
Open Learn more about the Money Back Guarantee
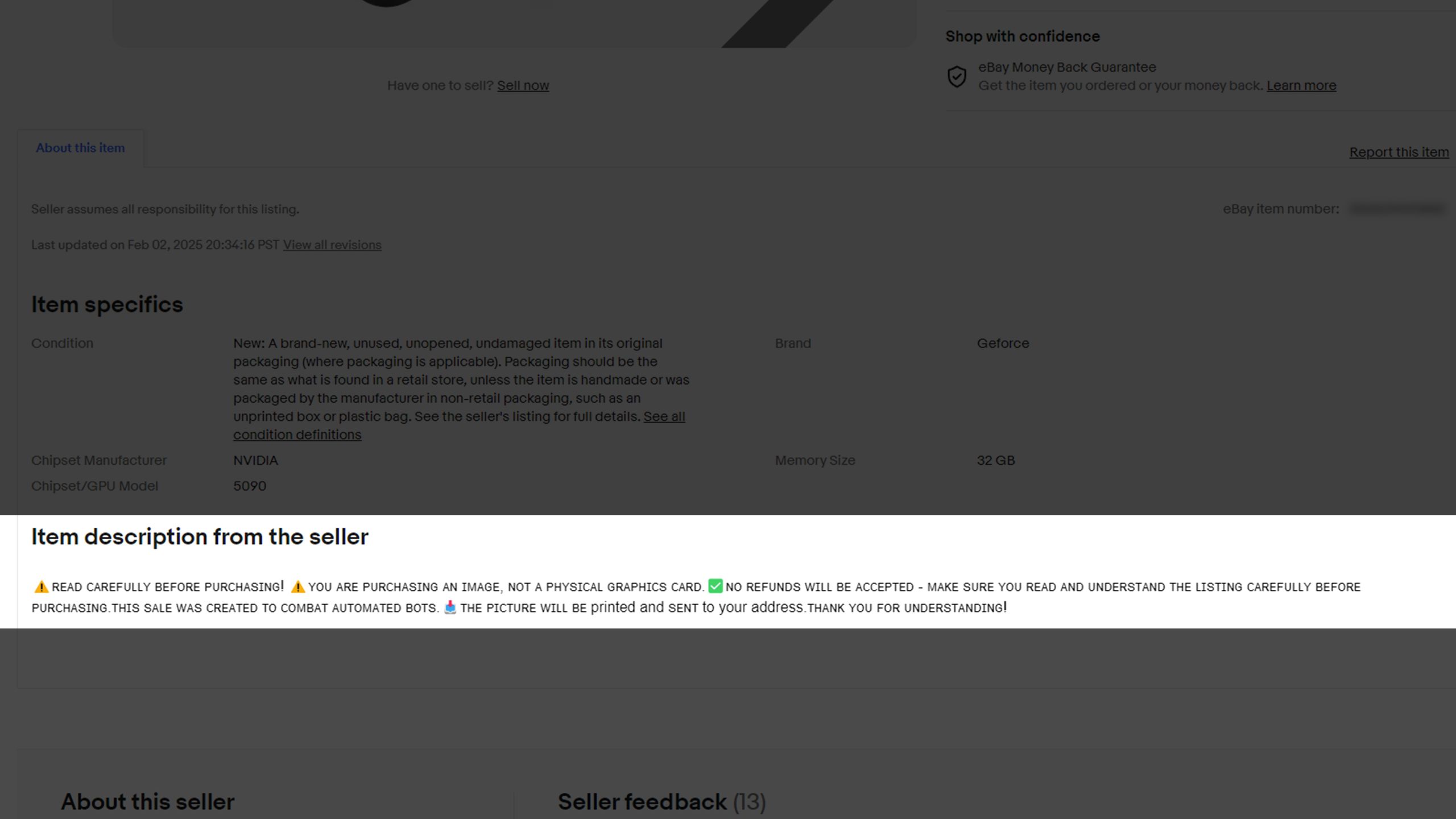1301,85
